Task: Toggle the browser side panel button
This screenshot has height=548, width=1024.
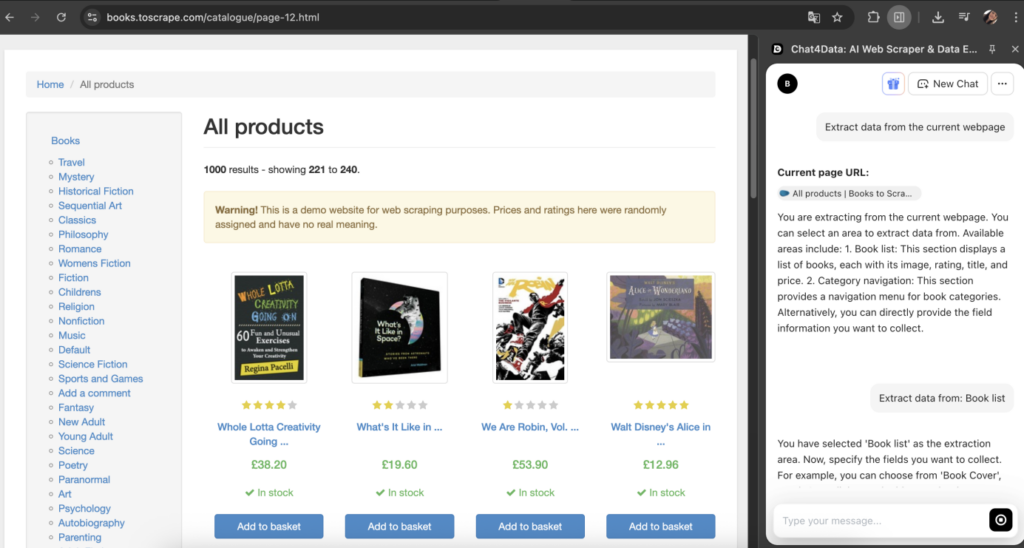Action: (x=899, y=17)
